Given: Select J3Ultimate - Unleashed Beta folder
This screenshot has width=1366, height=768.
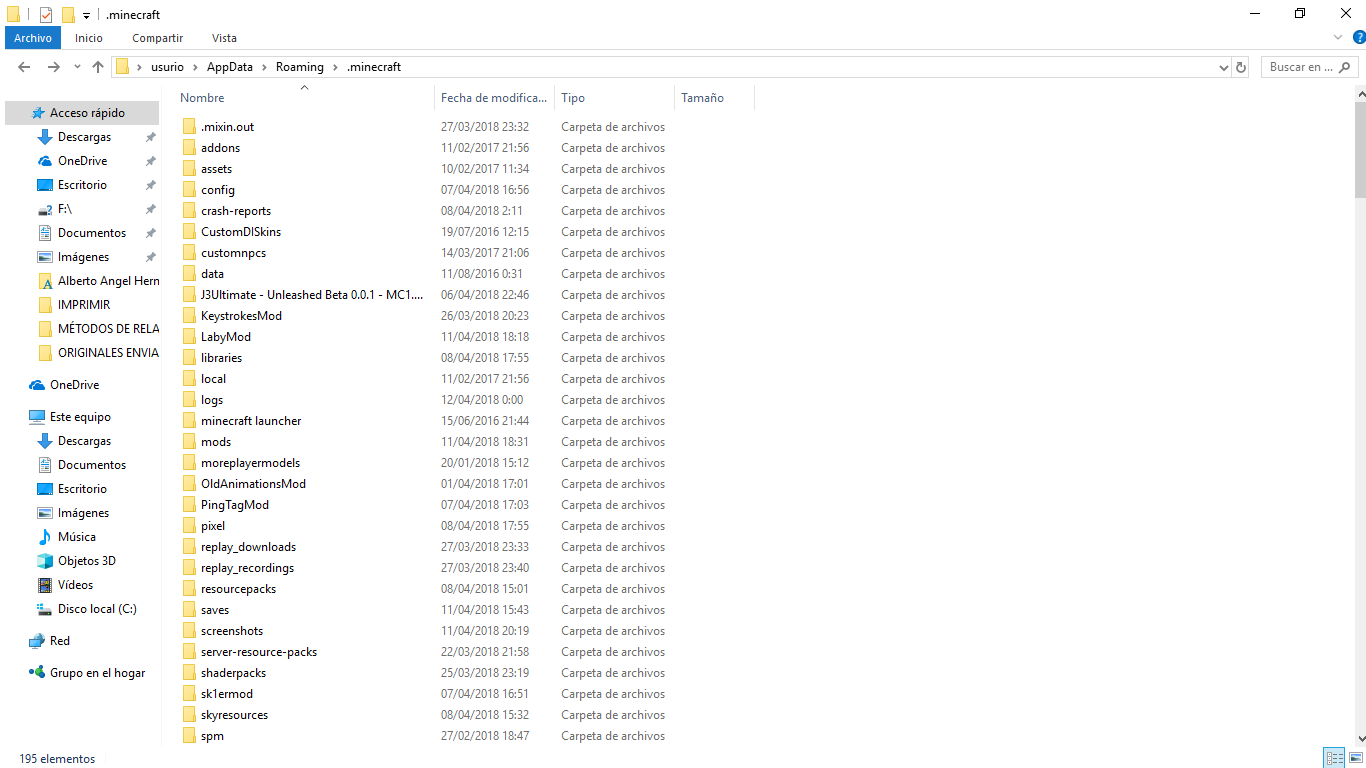Looking at the screenshot, I should pyautogui.click(x=312, y=295).
